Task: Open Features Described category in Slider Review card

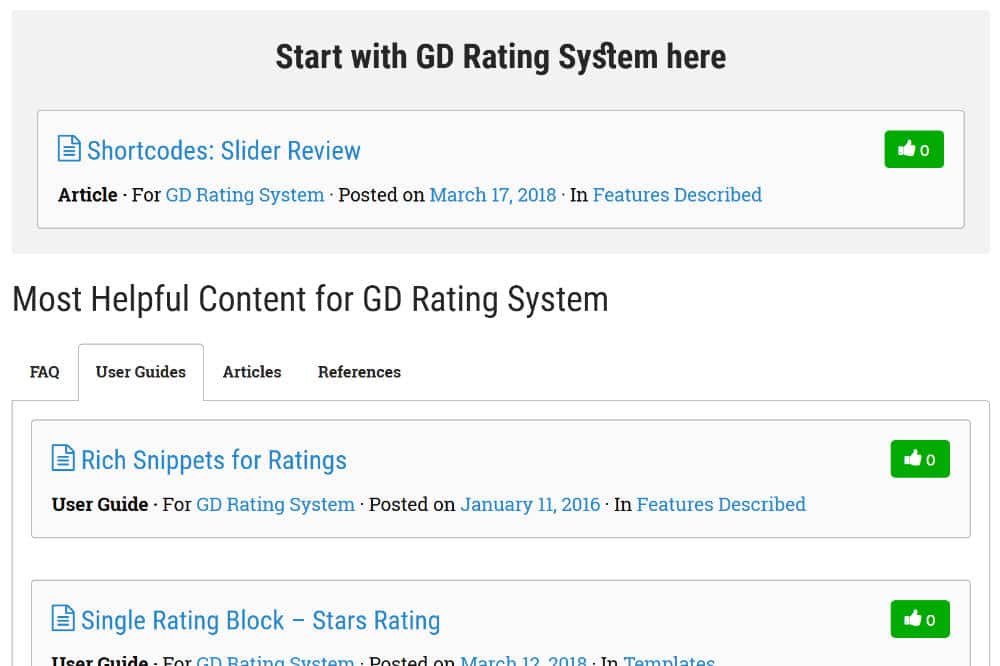Action: point(677,195)
